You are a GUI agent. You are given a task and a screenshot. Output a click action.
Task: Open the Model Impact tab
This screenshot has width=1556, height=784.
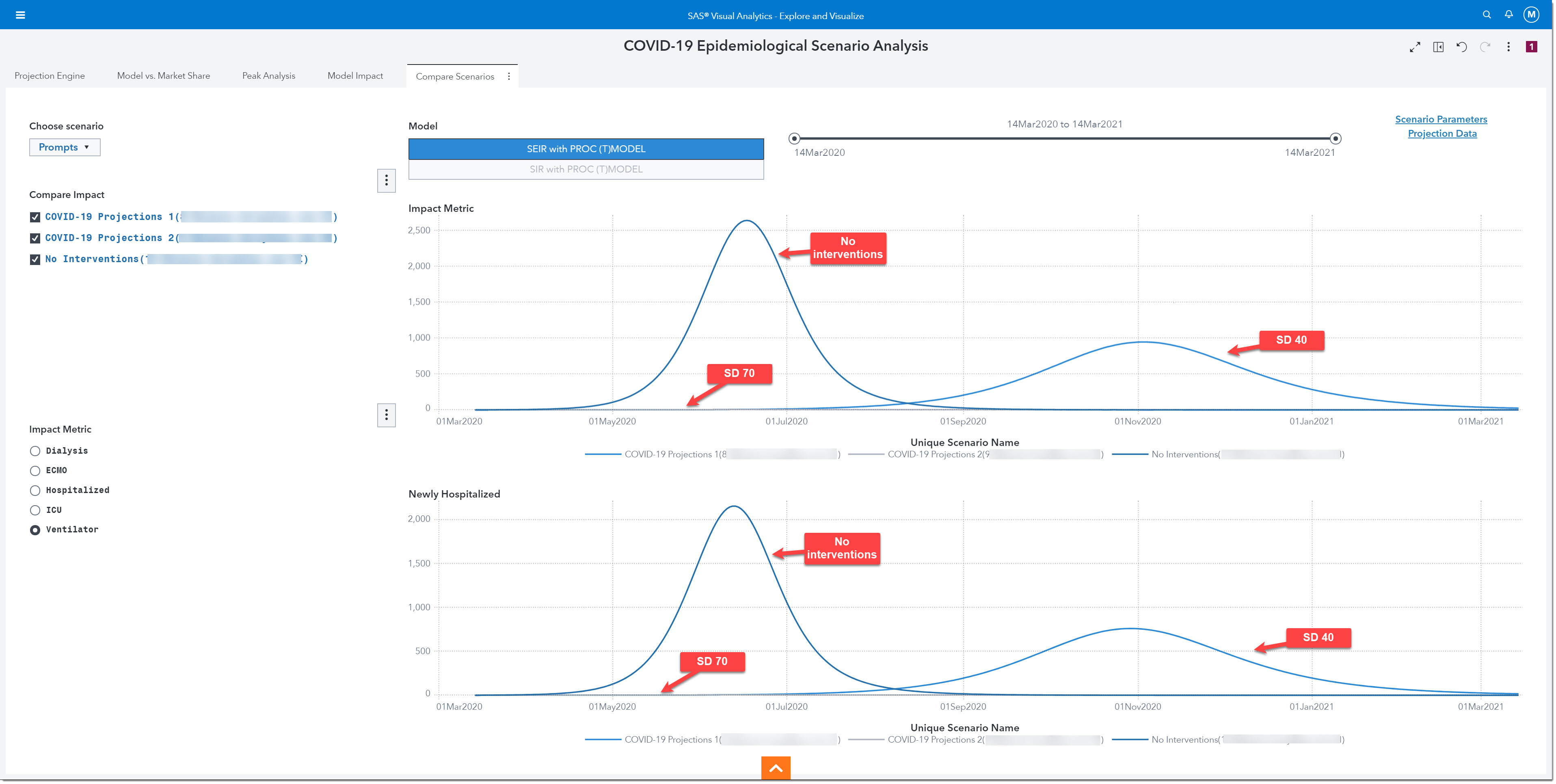[354, 75]
